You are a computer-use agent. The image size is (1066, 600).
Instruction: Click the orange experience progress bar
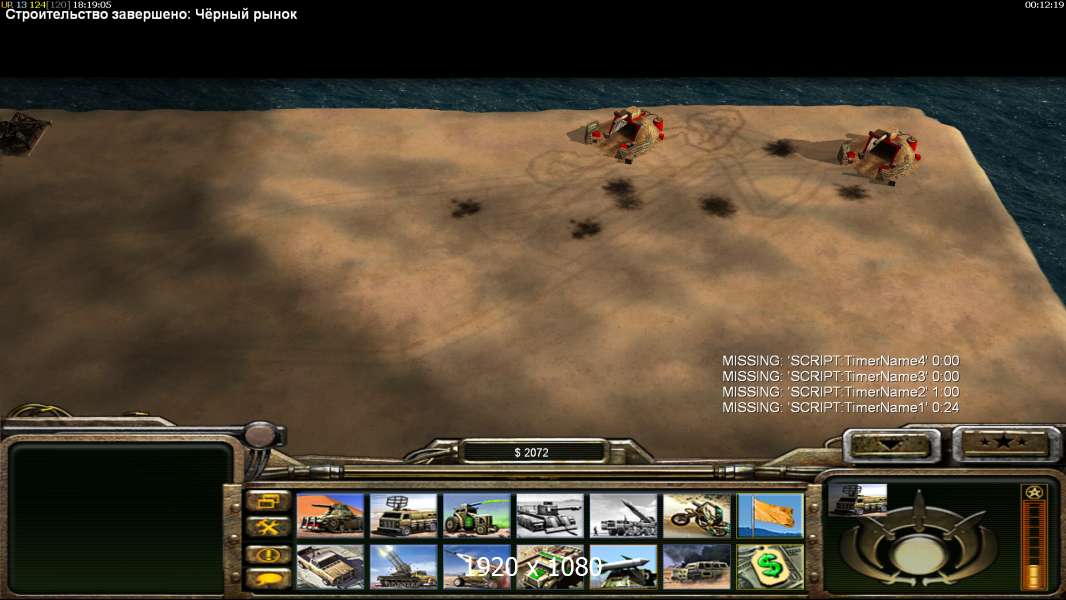click(1034, 545)
